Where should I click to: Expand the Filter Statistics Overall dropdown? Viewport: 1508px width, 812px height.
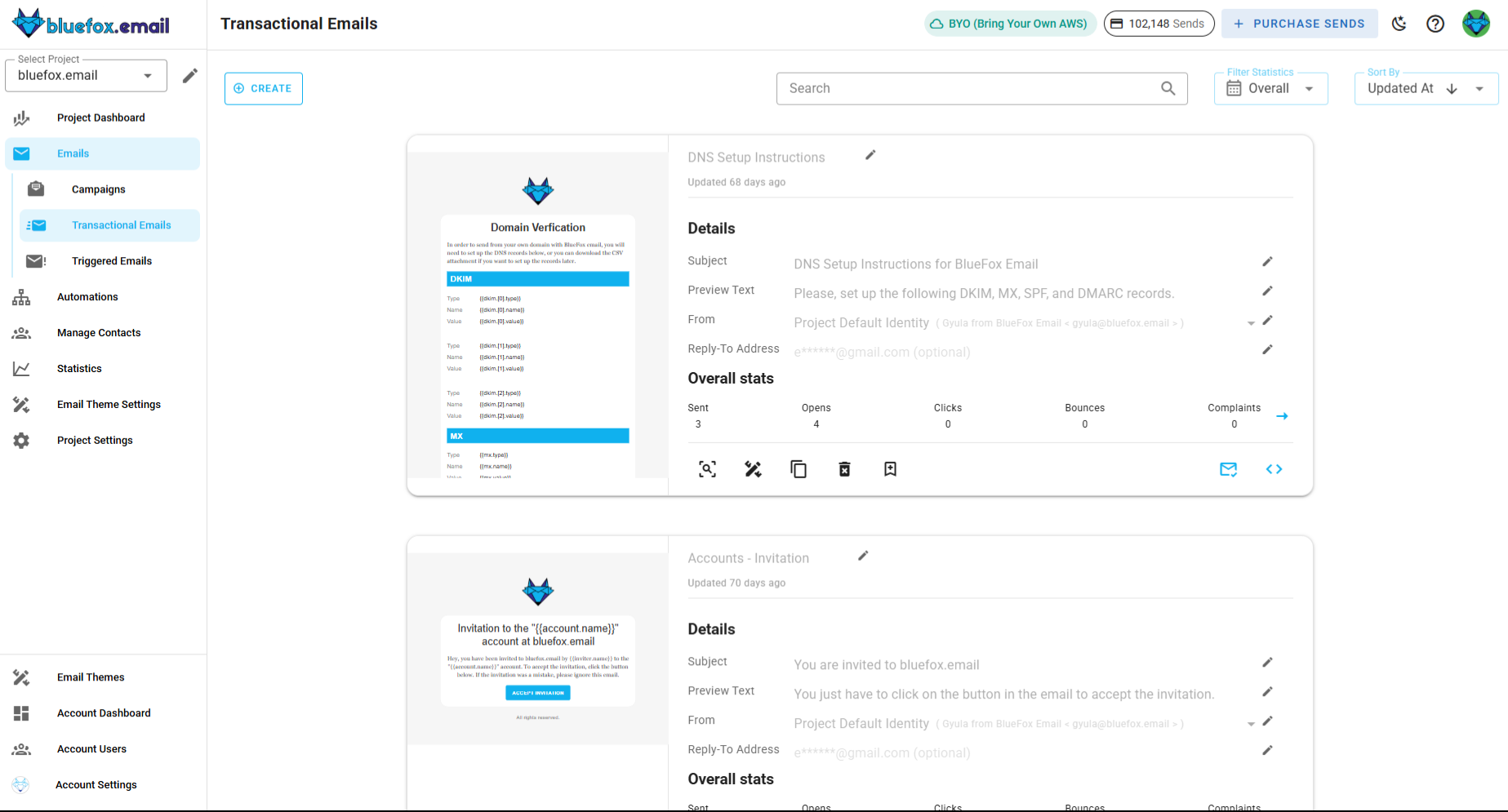1309,88
